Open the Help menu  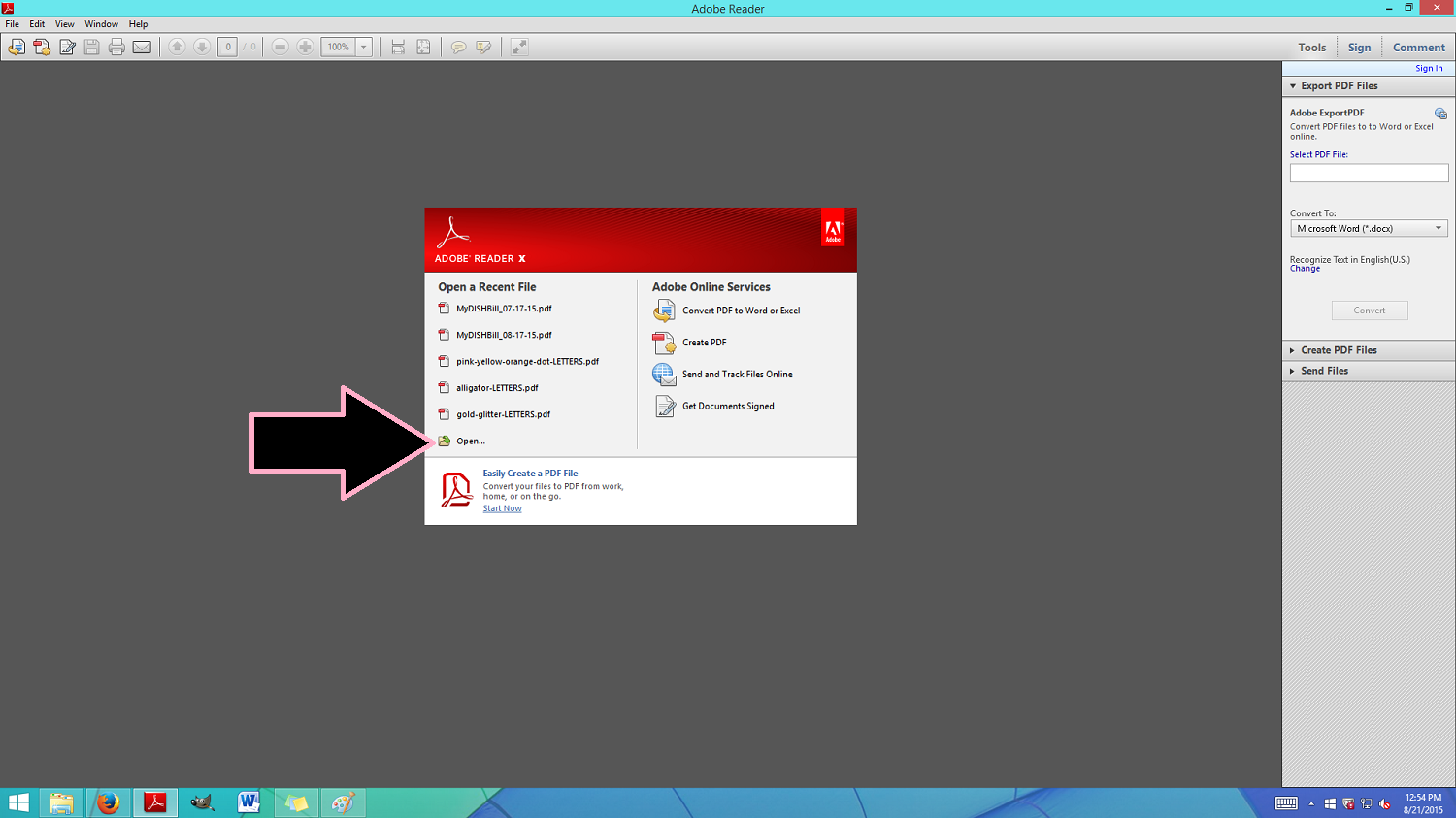tap(139, 24)
